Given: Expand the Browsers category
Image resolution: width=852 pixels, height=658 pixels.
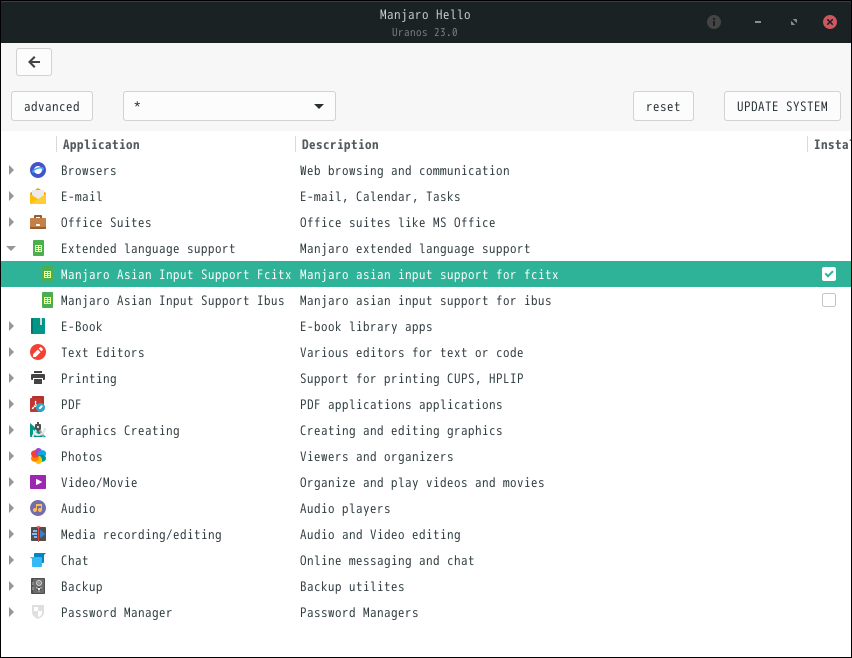Looking at the screenshot, I should click(x=11, y=170).
